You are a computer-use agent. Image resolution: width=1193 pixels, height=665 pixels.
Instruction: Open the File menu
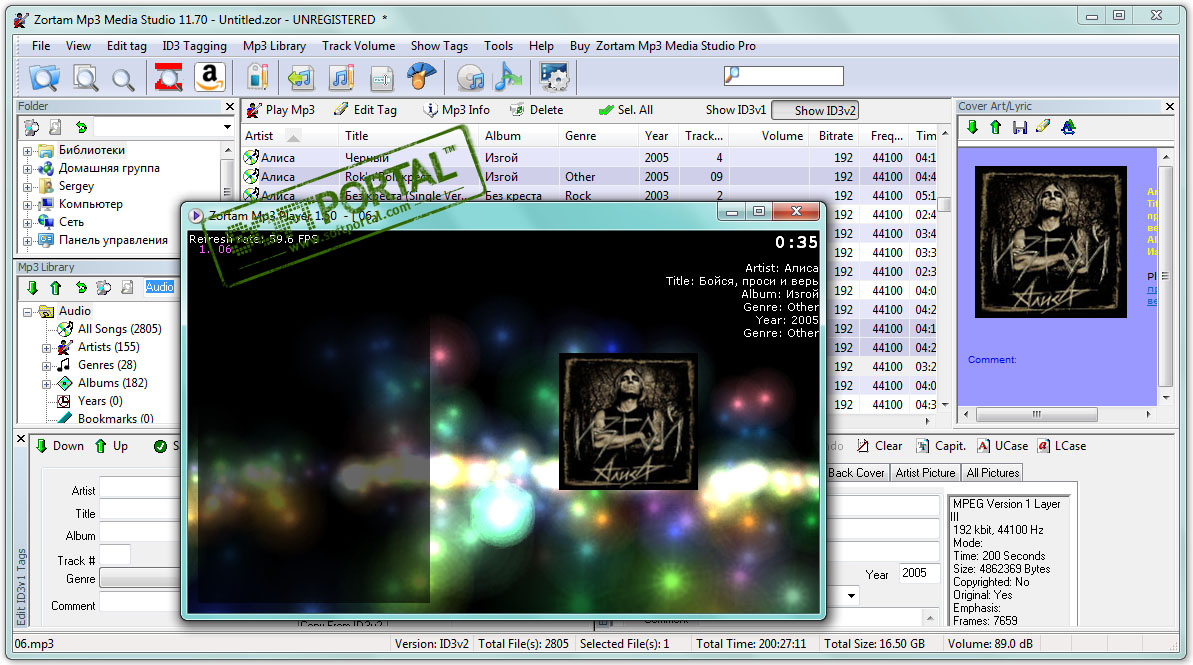tap(41, 46)
